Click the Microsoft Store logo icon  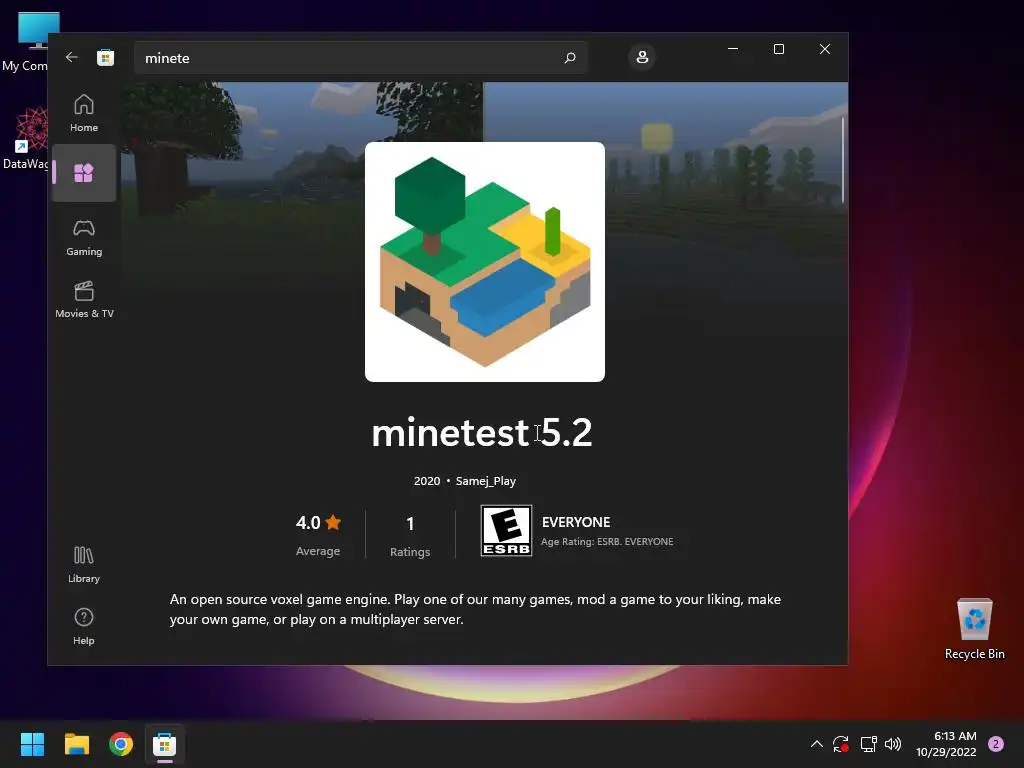[106, 57]
